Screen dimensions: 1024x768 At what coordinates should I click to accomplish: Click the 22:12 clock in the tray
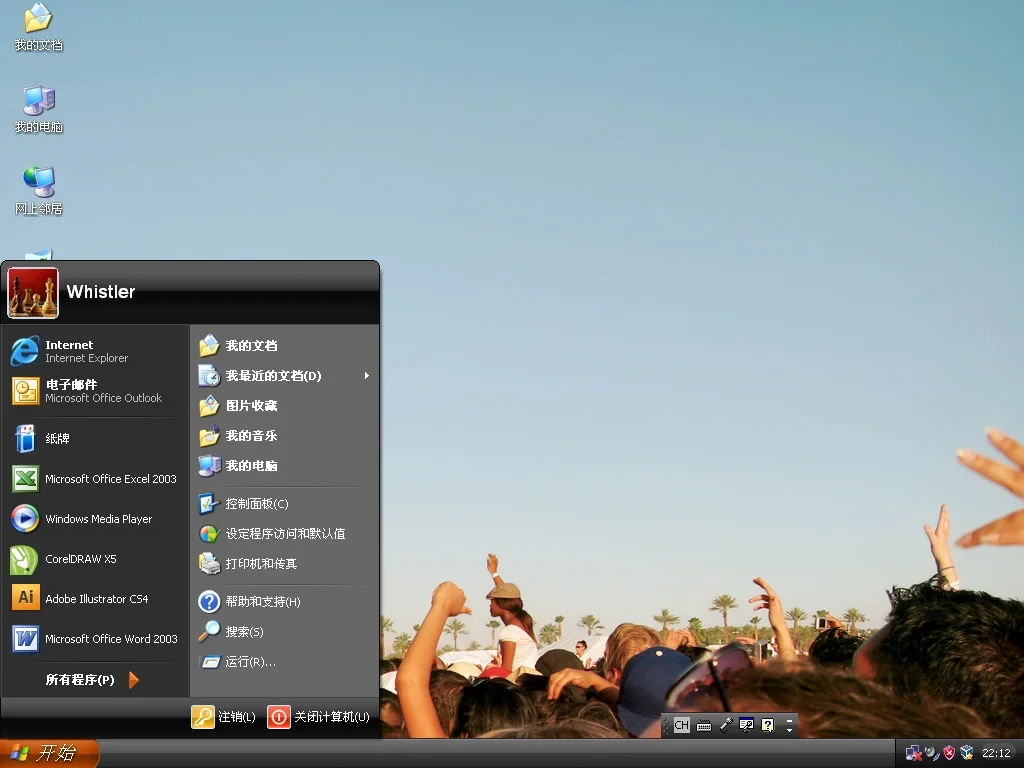[996, 753]
